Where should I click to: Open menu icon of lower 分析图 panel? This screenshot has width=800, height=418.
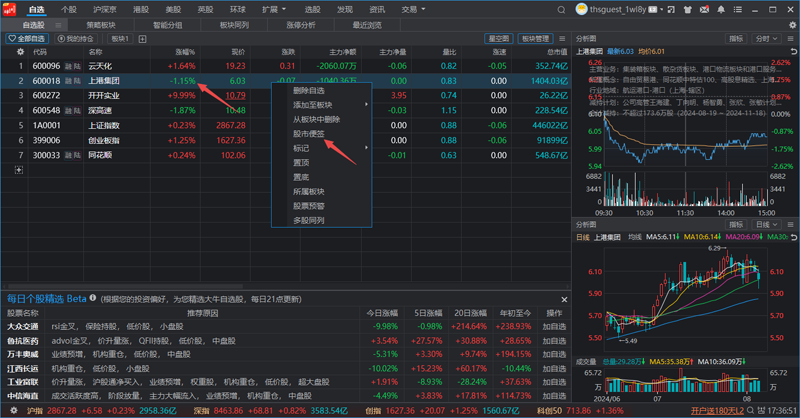point(790,225)
